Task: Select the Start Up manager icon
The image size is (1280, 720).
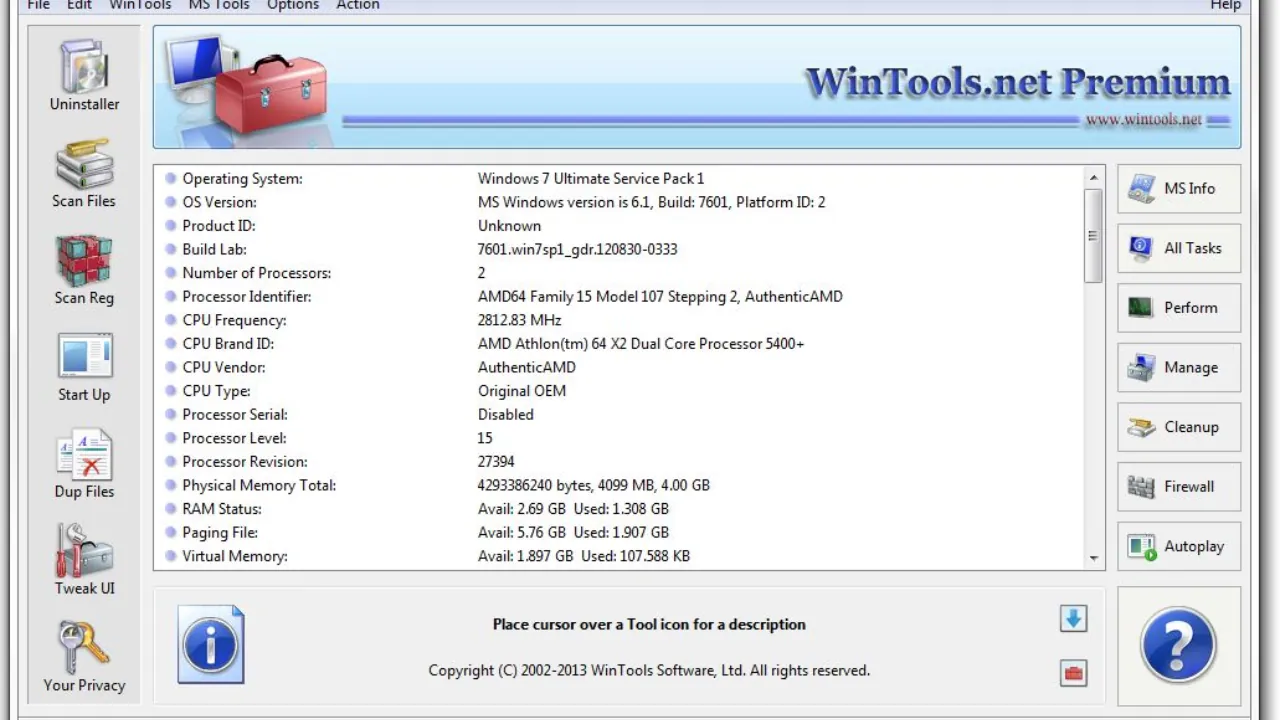Action: 85,367
